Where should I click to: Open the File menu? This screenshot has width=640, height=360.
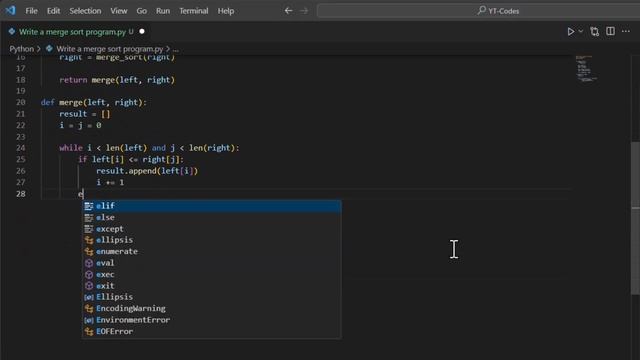coord(31,11)
